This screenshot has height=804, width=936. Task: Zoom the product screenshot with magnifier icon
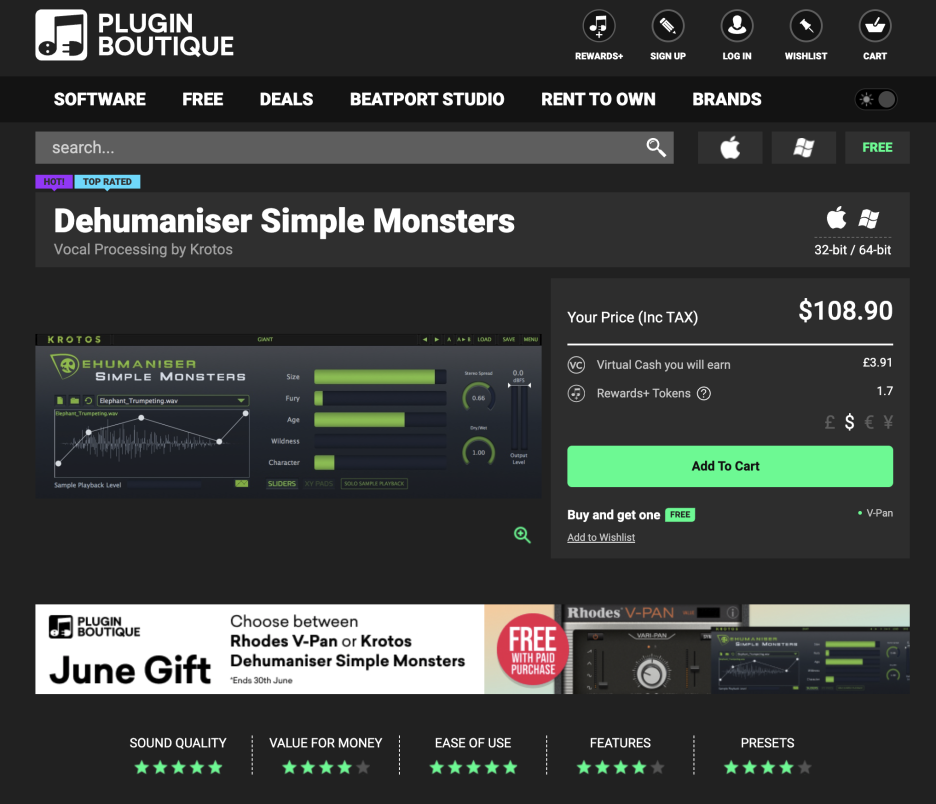point(522,534)
